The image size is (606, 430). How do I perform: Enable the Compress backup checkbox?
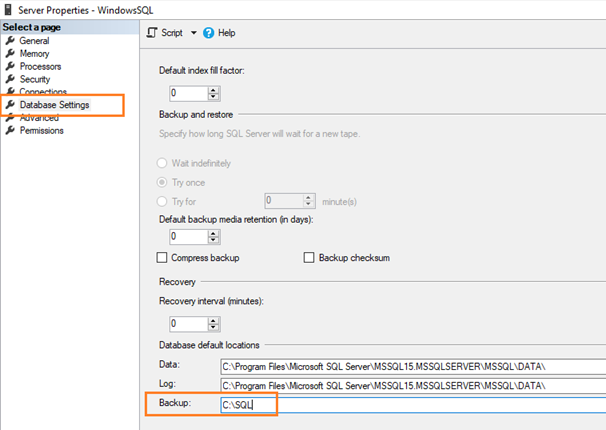[x=162, y=257]
